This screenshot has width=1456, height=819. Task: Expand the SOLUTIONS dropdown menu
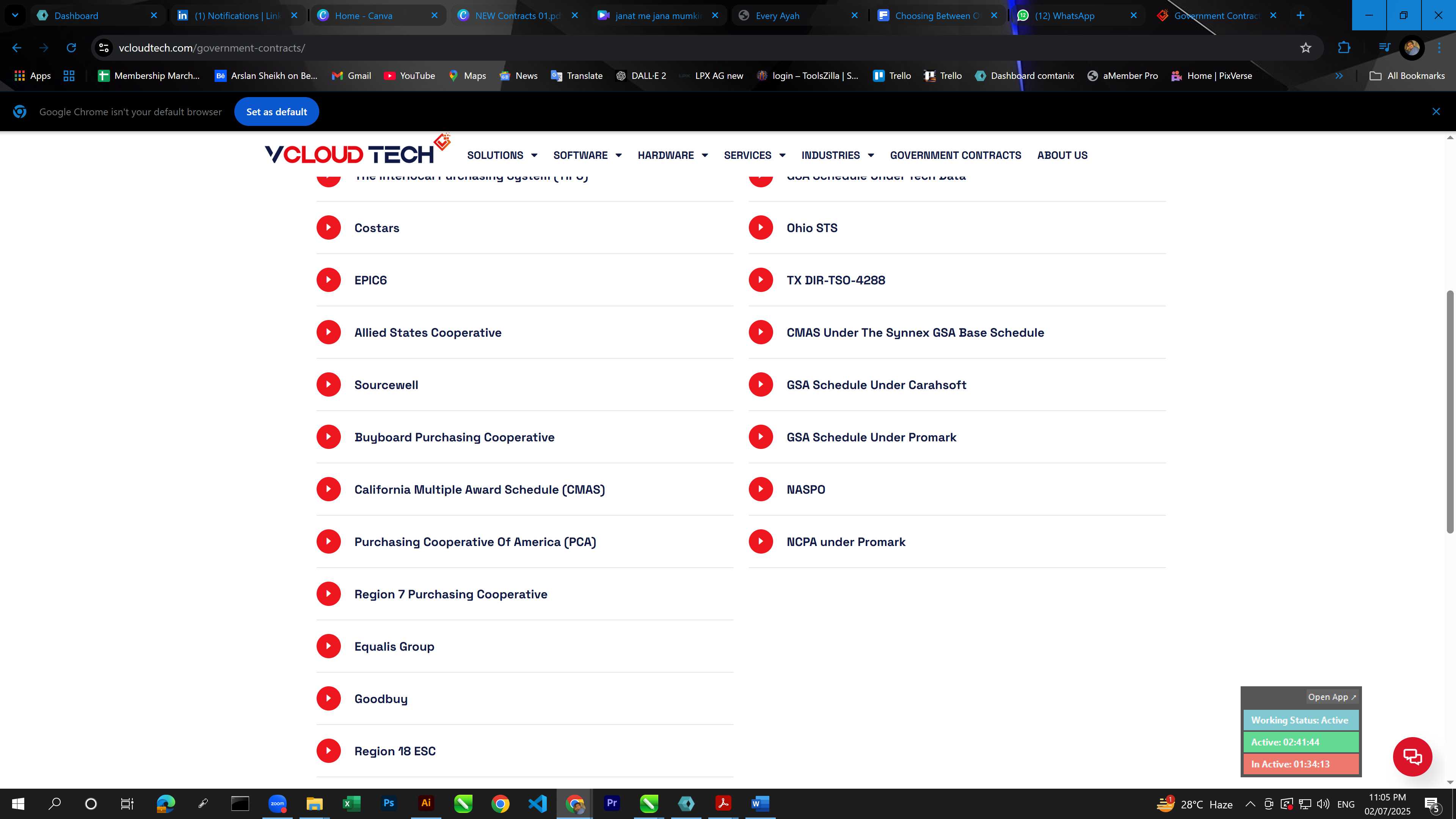502,155
